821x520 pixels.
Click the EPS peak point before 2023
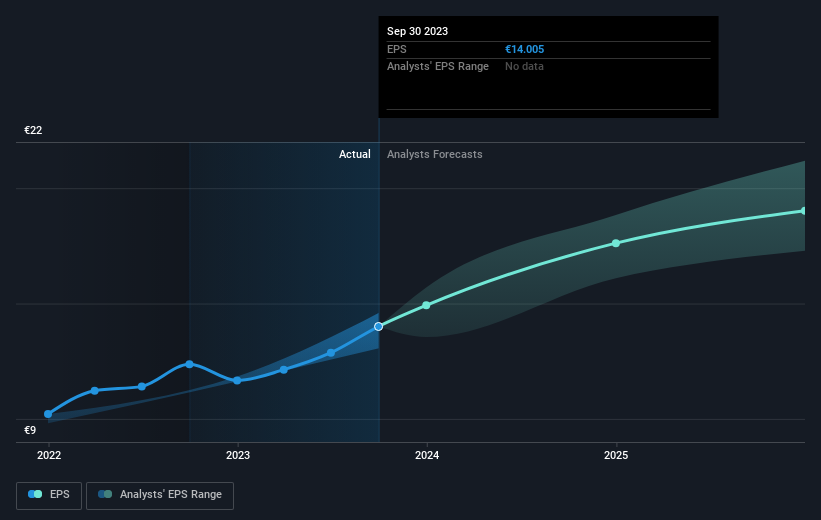pyautogui.click(x=190, y=364)
